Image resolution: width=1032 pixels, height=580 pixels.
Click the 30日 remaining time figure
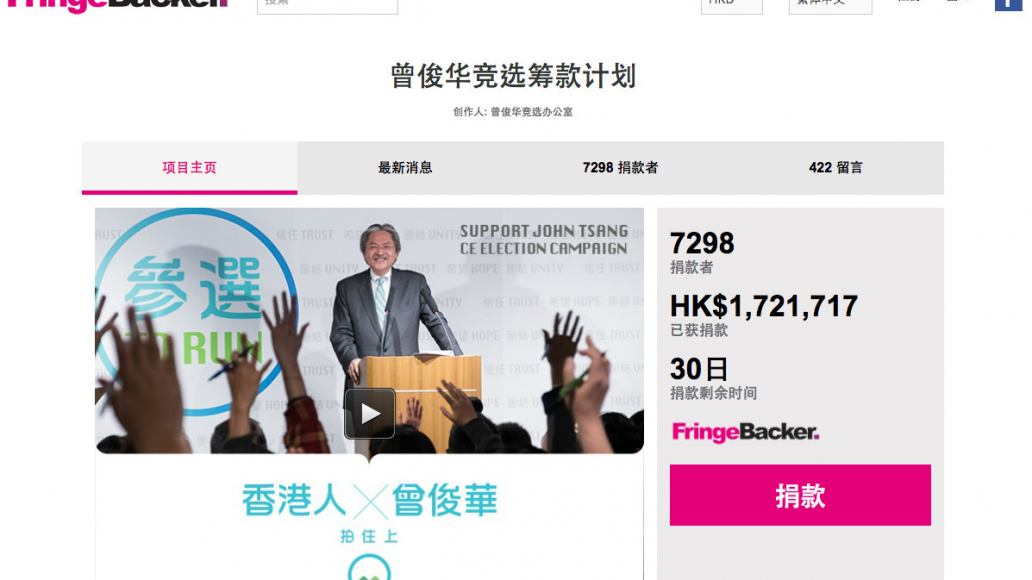[x=699, y=369]
